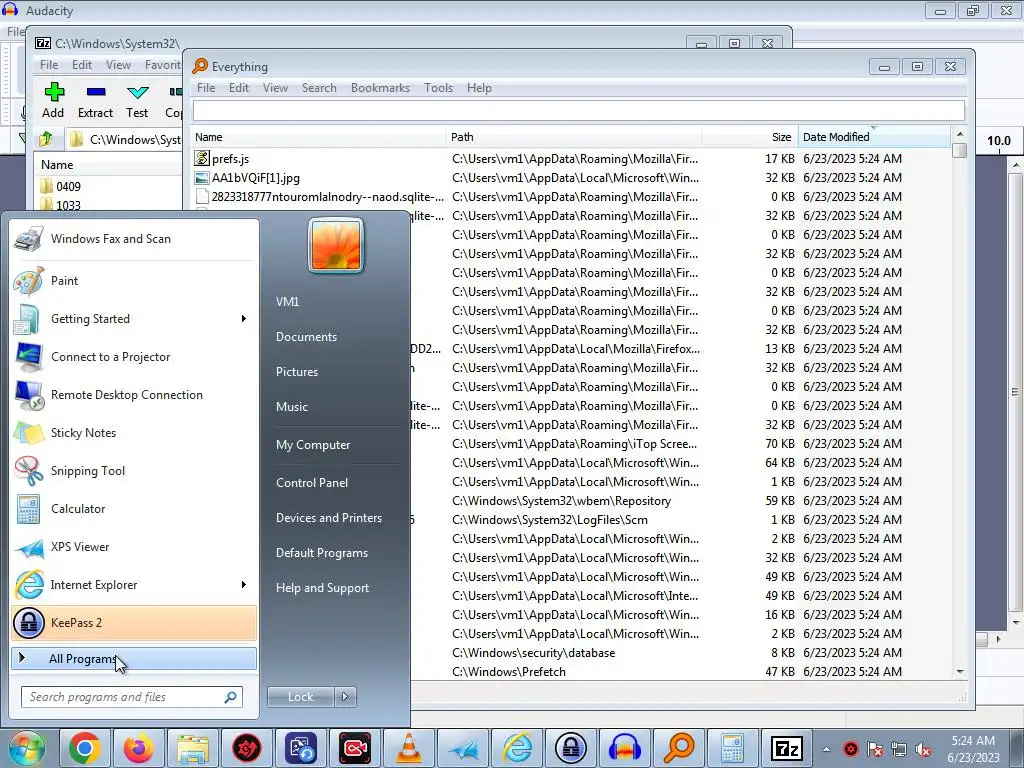Open the Edit menu in 7-Zip window
This screenshot has height=768, width=1024.
[x=82, y=65]
